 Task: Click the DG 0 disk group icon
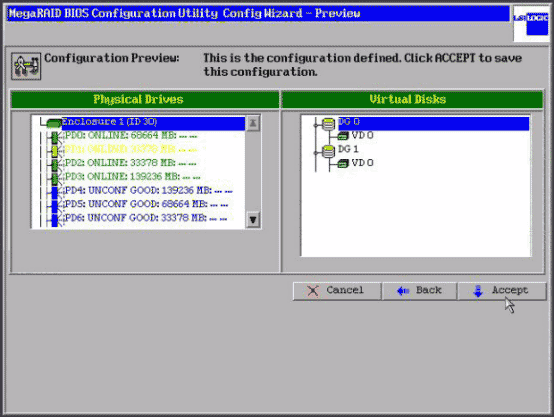pyautogui.click(x=329, y=124)
